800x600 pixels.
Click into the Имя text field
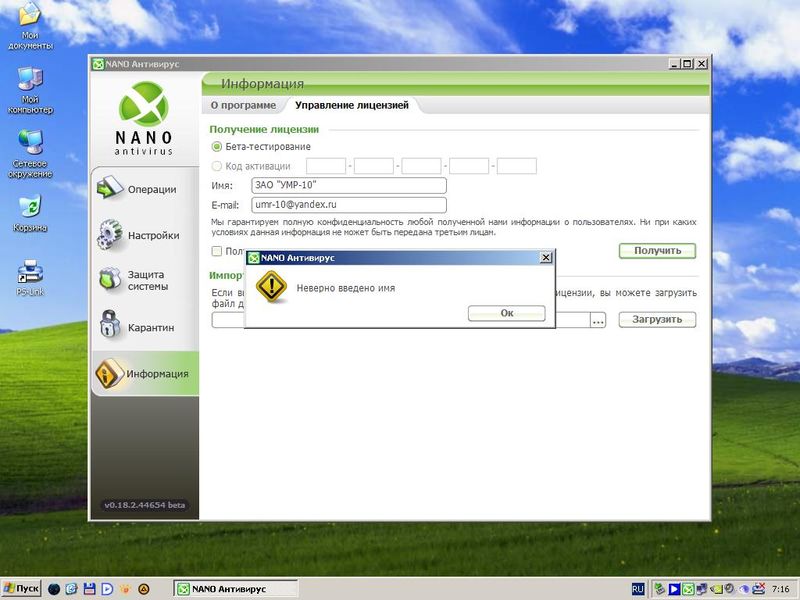[x=348, y=186]
